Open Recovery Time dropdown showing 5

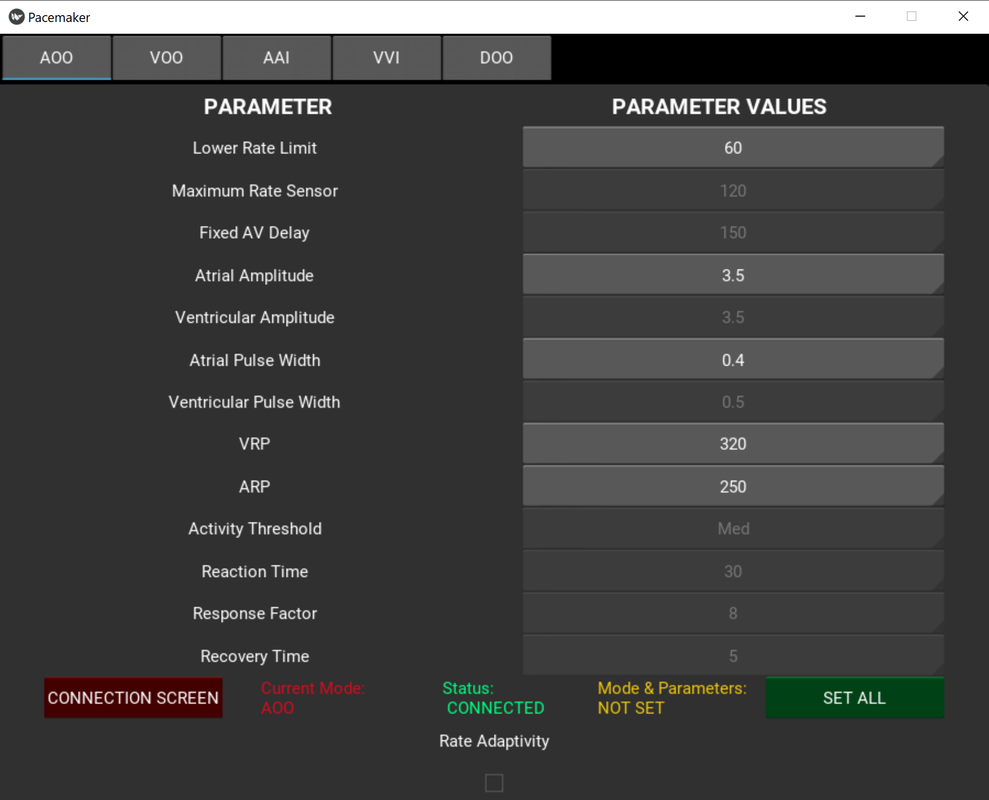coord(733,656)
